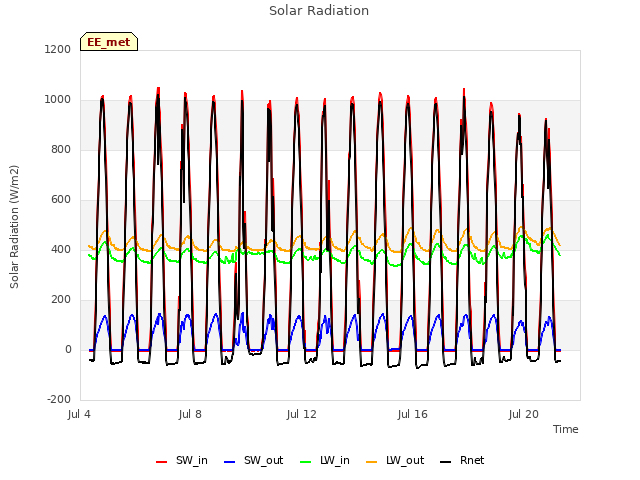
Task: Click the EE_met annotation label
Action: pyautogui.click(x=109, y=42)
